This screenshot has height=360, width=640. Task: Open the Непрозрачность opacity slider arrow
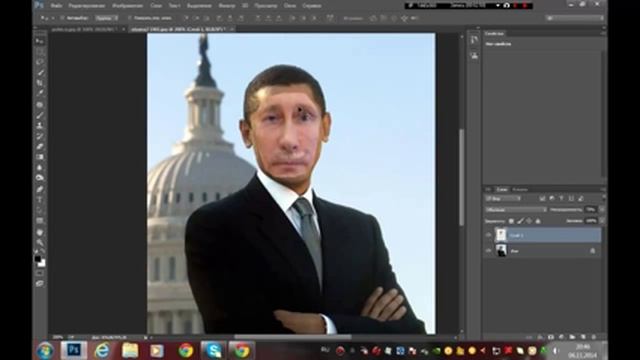(x=602, y=209)
